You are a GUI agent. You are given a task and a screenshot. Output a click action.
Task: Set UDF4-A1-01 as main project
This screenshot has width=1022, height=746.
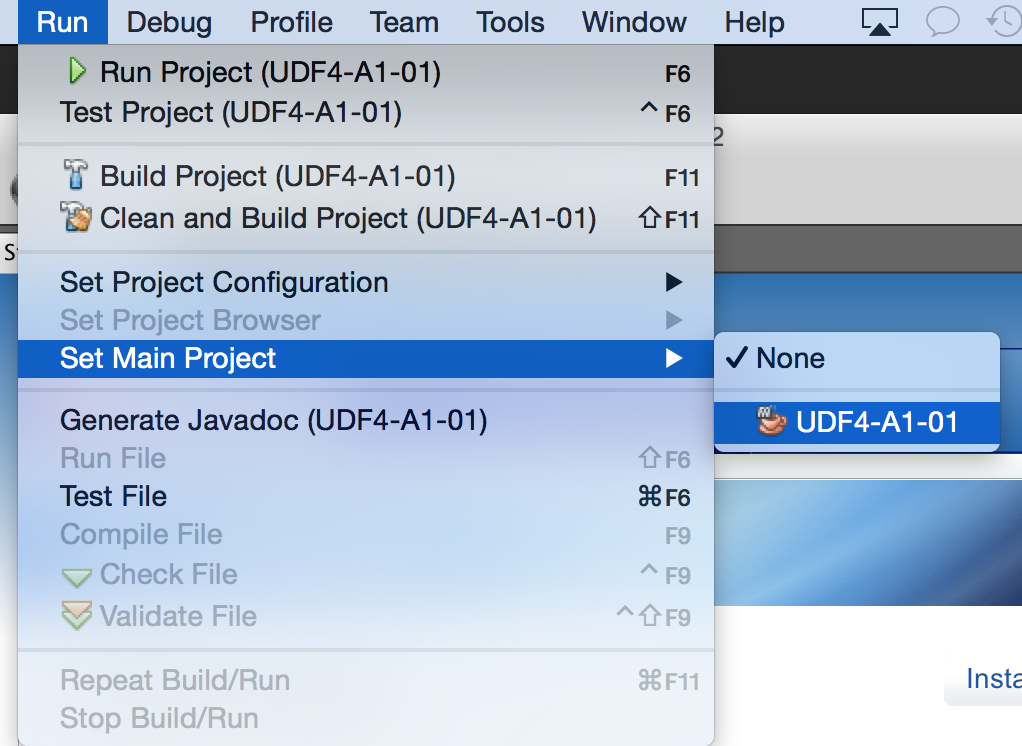pyautogui.click(x=857, y=422)
